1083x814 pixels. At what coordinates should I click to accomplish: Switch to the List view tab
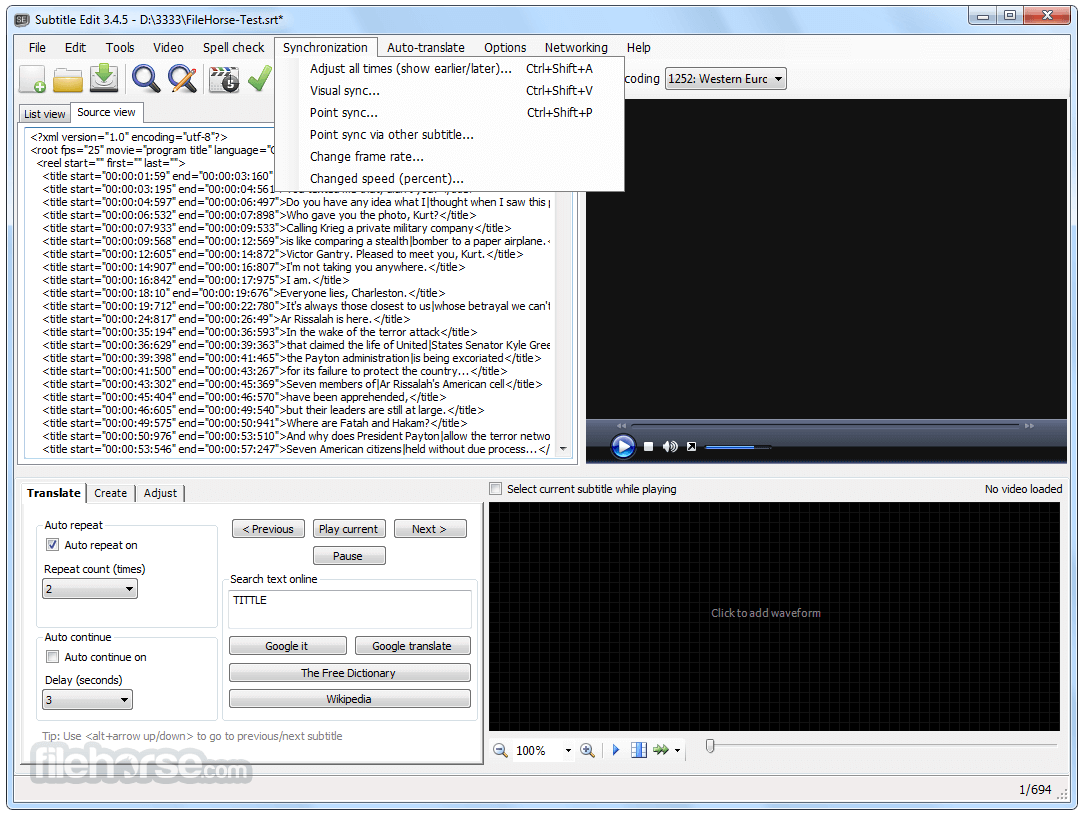click(44, 114)
